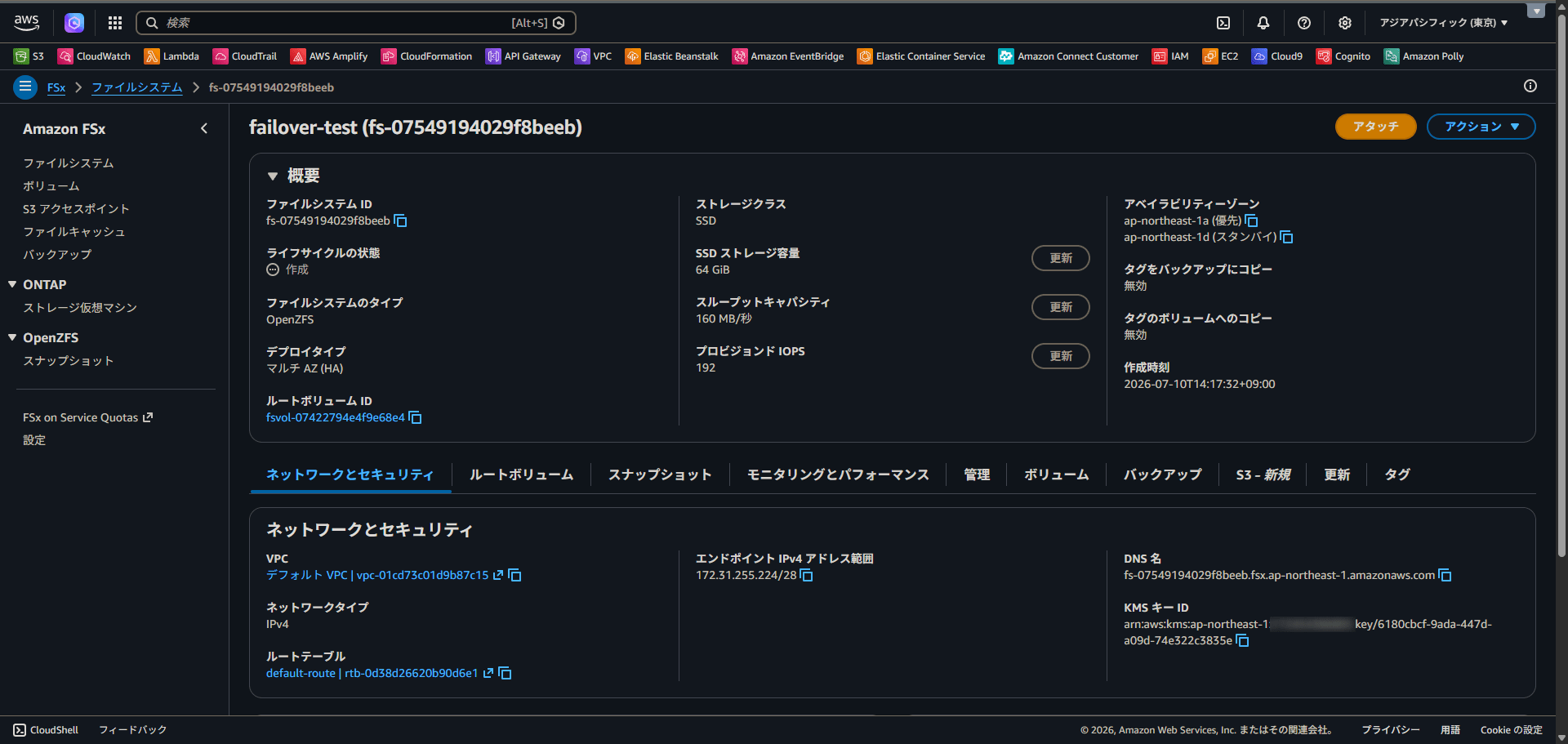Click the help question mark icon
The image size is (1568, 744).
1304,23
